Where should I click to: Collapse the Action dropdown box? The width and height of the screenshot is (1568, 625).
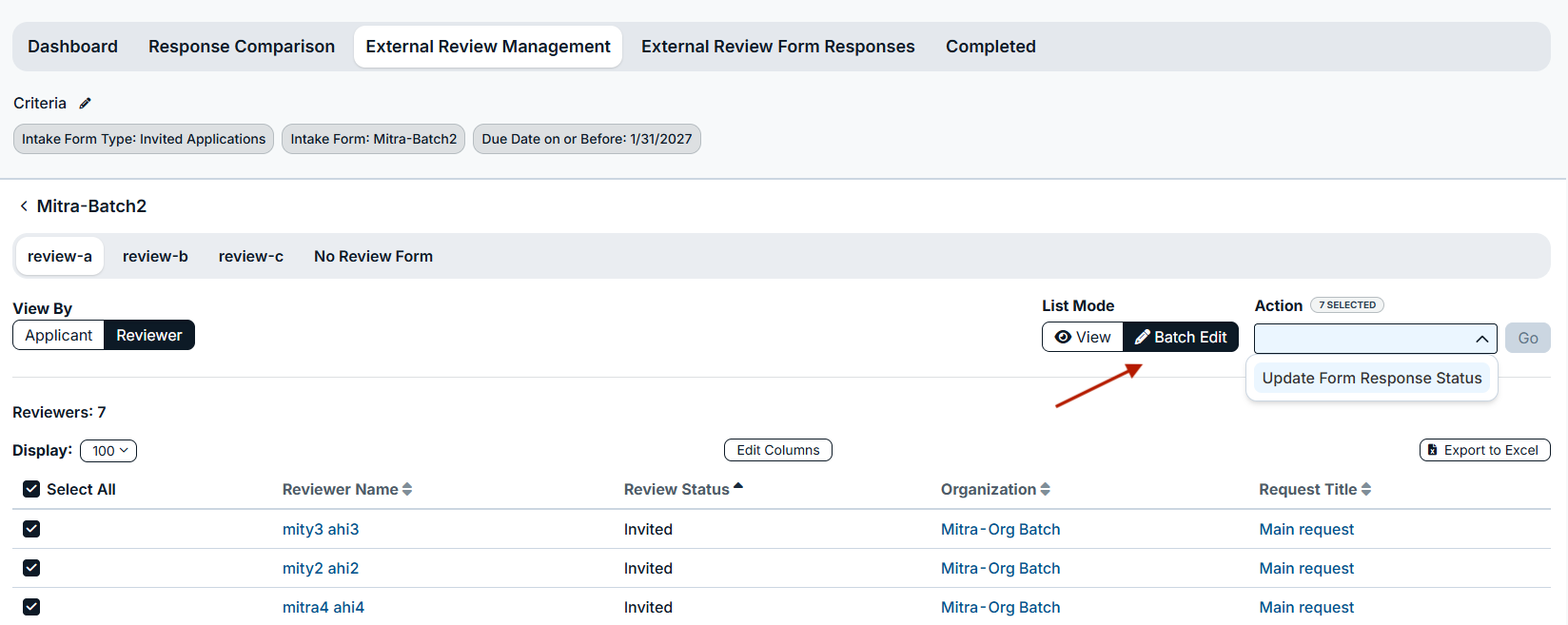point(1375,339)
